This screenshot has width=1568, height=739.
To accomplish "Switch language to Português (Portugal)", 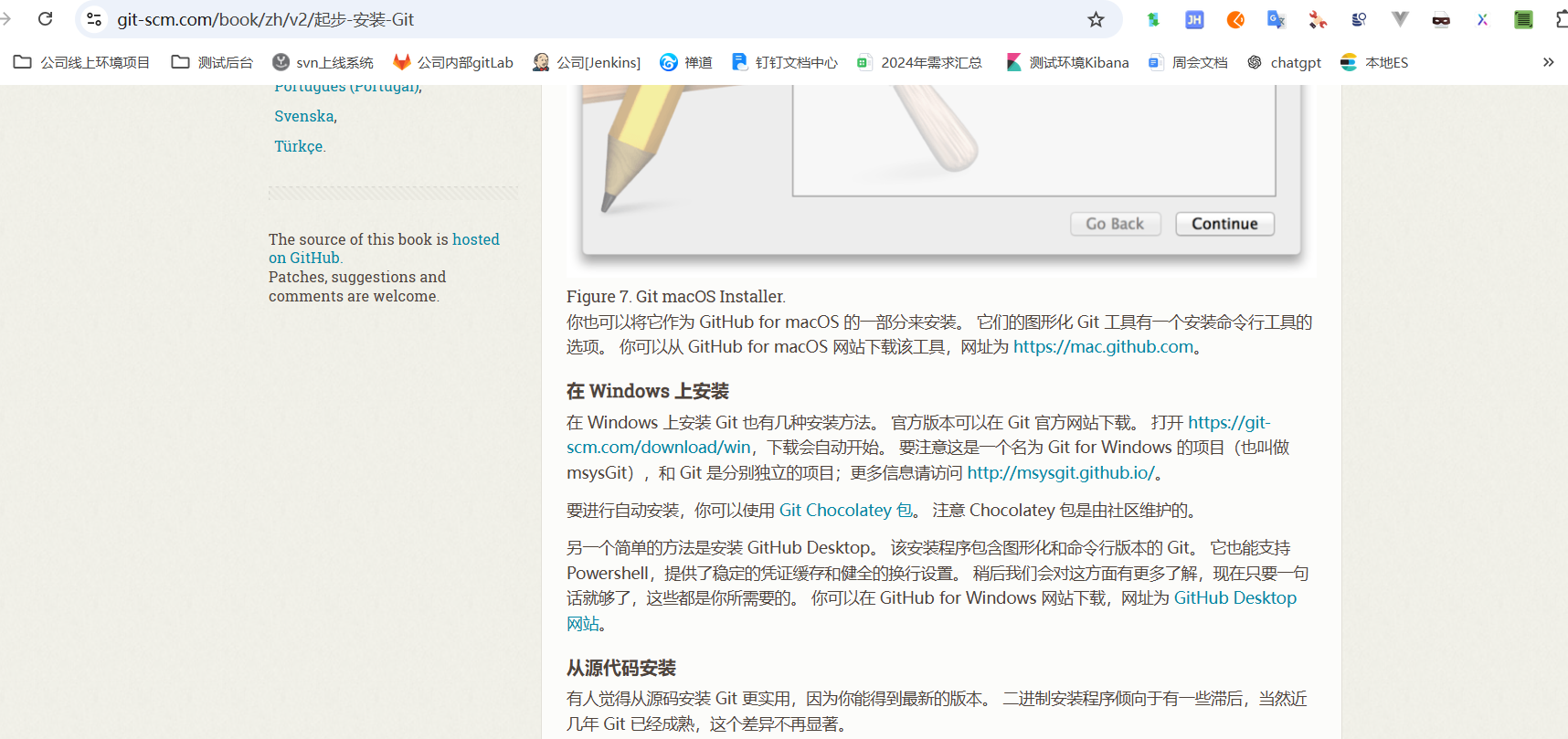I will pyautogui.click(x=347, y=88).
